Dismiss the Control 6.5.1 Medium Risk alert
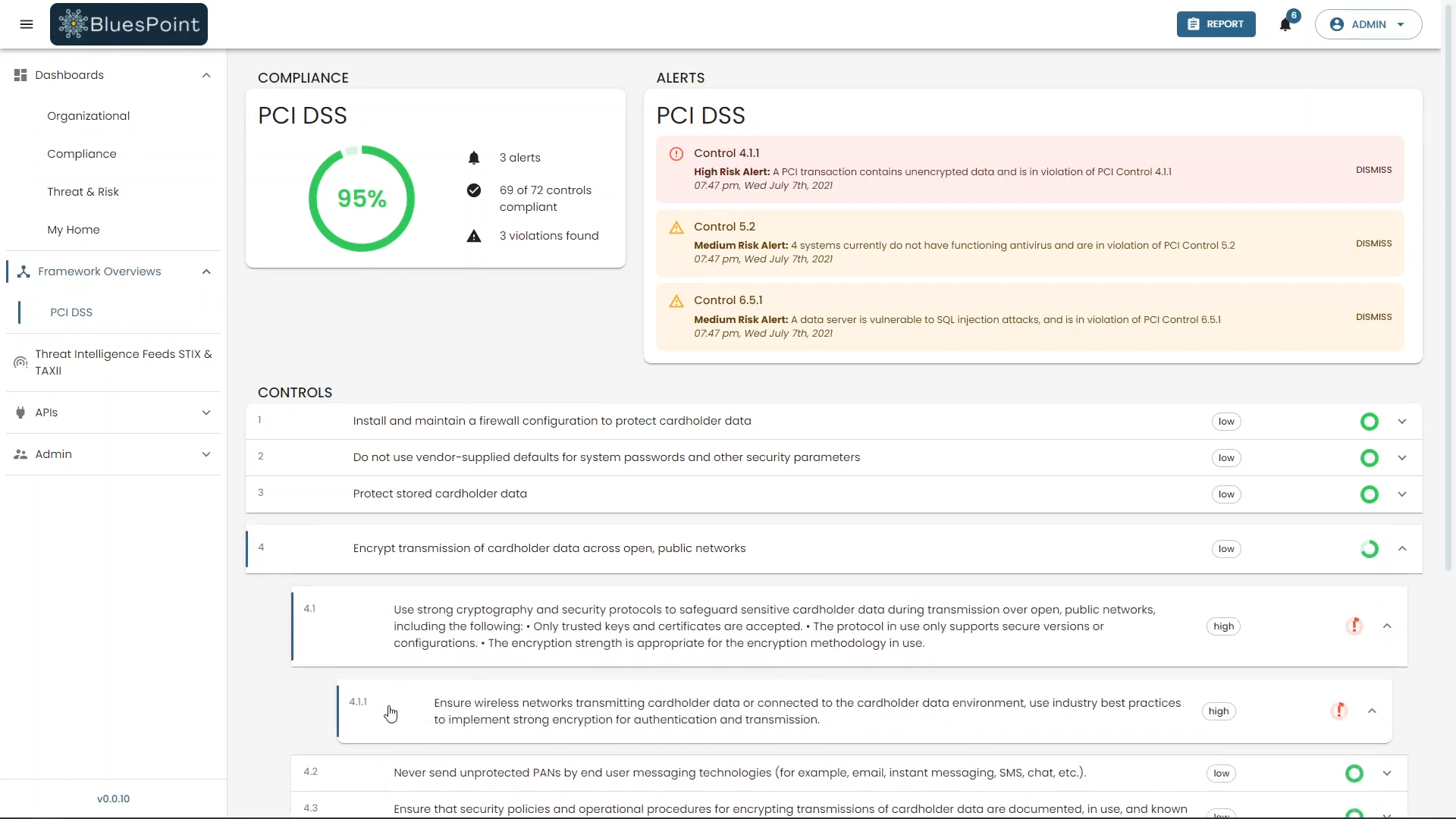This screenshot has width=1456, height=819. coord(1374,316)
